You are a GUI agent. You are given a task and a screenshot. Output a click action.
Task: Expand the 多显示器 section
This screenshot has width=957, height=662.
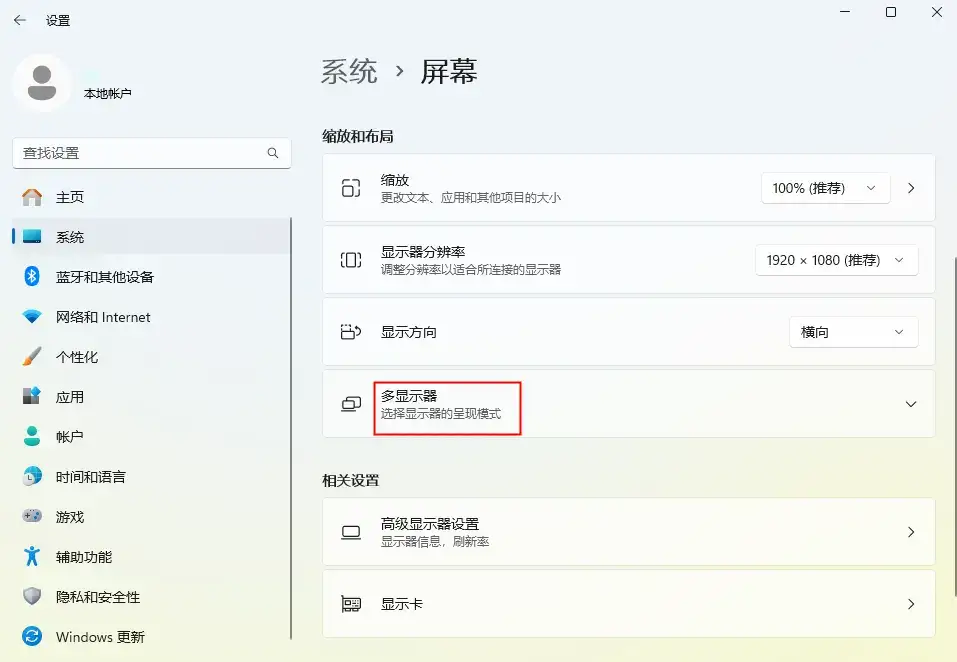909,404
